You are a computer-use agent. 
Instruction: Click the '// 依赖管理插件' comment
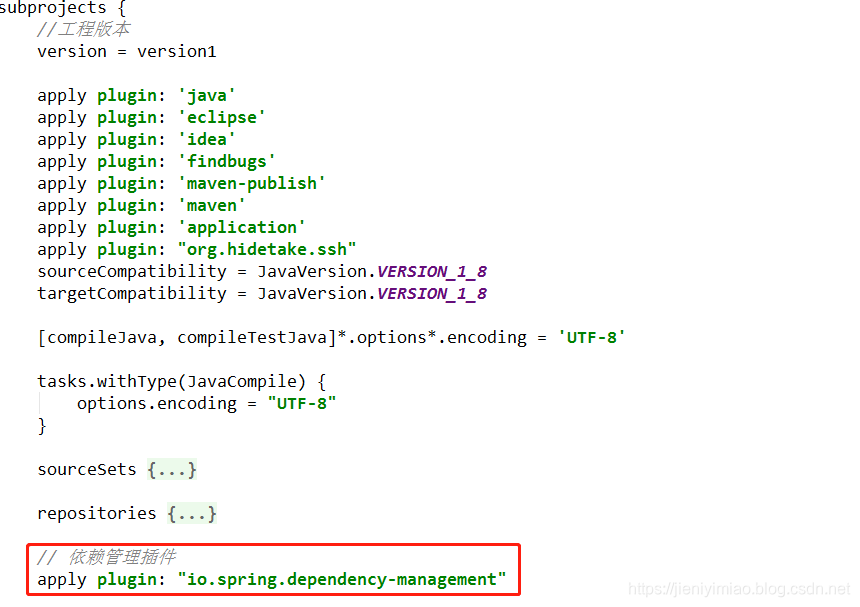(106, 557)
